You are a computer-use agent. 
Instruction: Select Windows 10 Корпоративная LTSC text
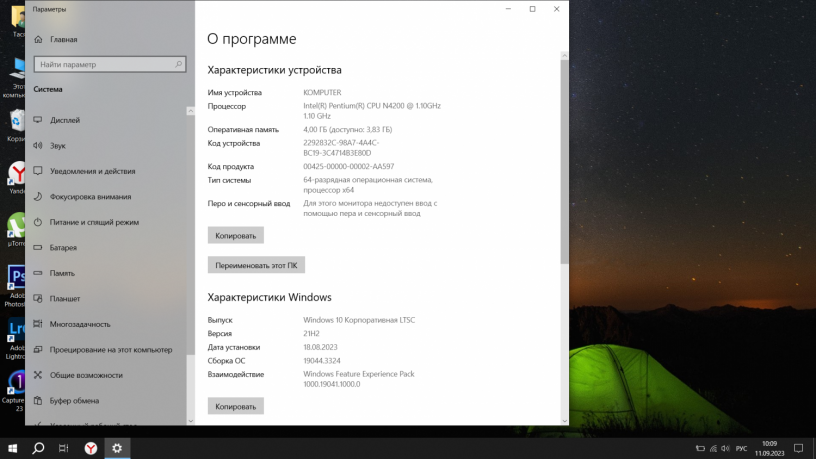[359, 320]
